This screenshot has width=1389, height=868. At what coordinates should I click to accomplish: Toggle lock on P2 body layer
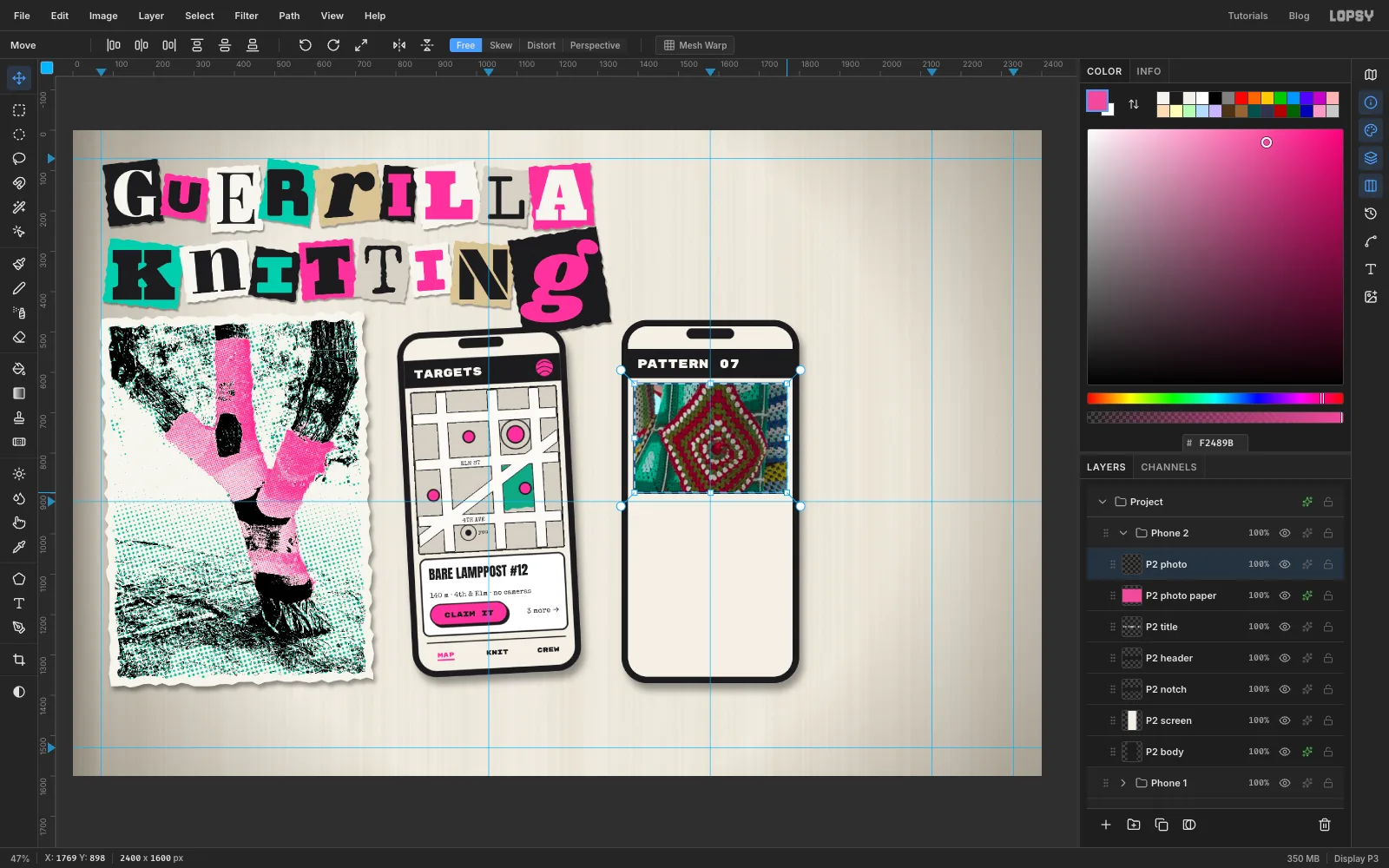[1328, 752]
